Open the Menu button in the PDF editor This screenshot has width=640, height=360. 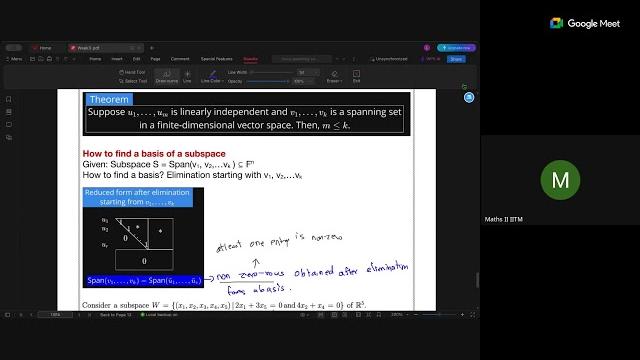pos(14,59)
